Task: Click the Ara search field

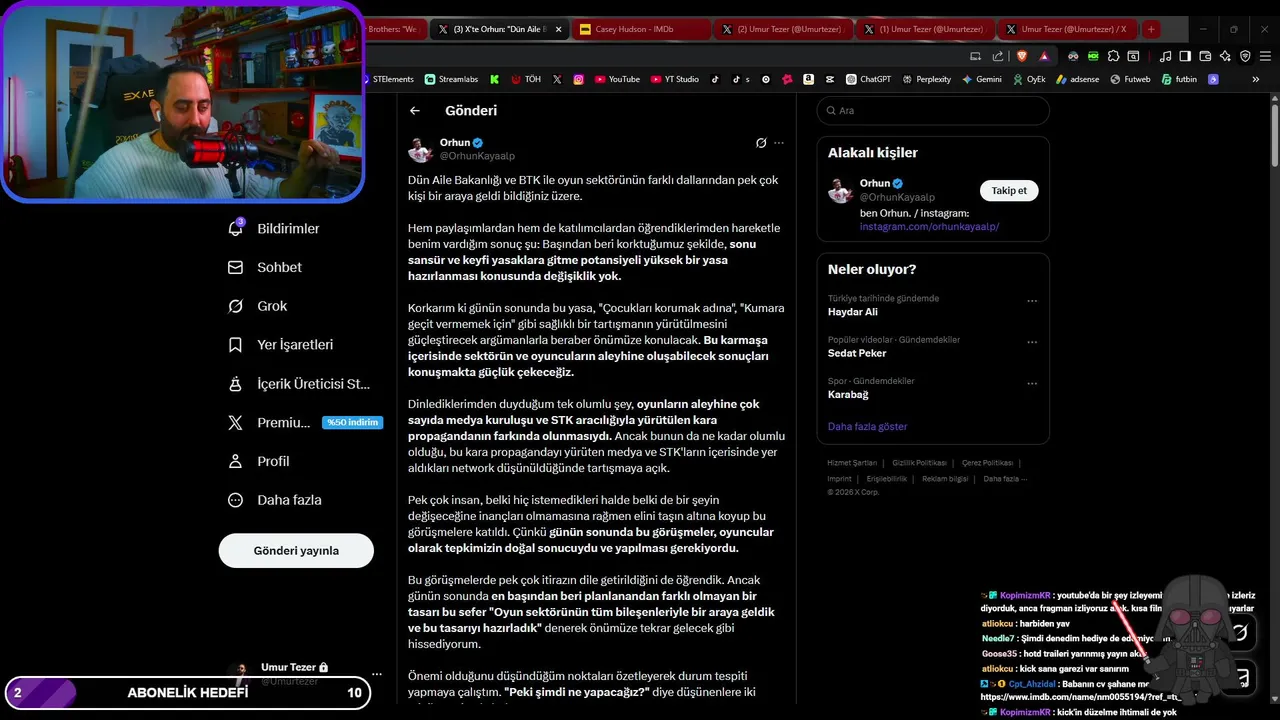Action: click(933, 111)
